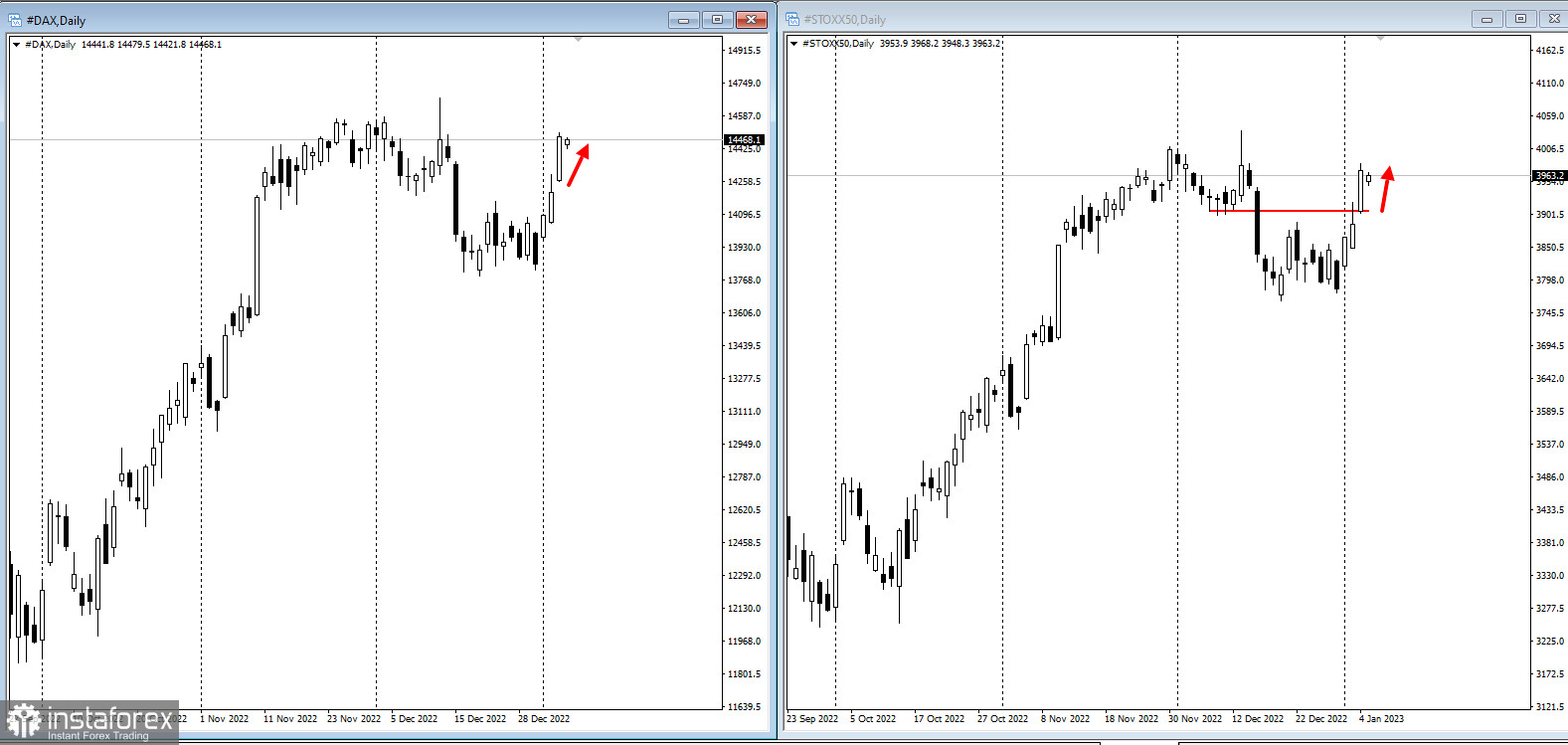
Task: Click 4059.0 on the STOXX50 price axis
Action: coord(1549,116)
